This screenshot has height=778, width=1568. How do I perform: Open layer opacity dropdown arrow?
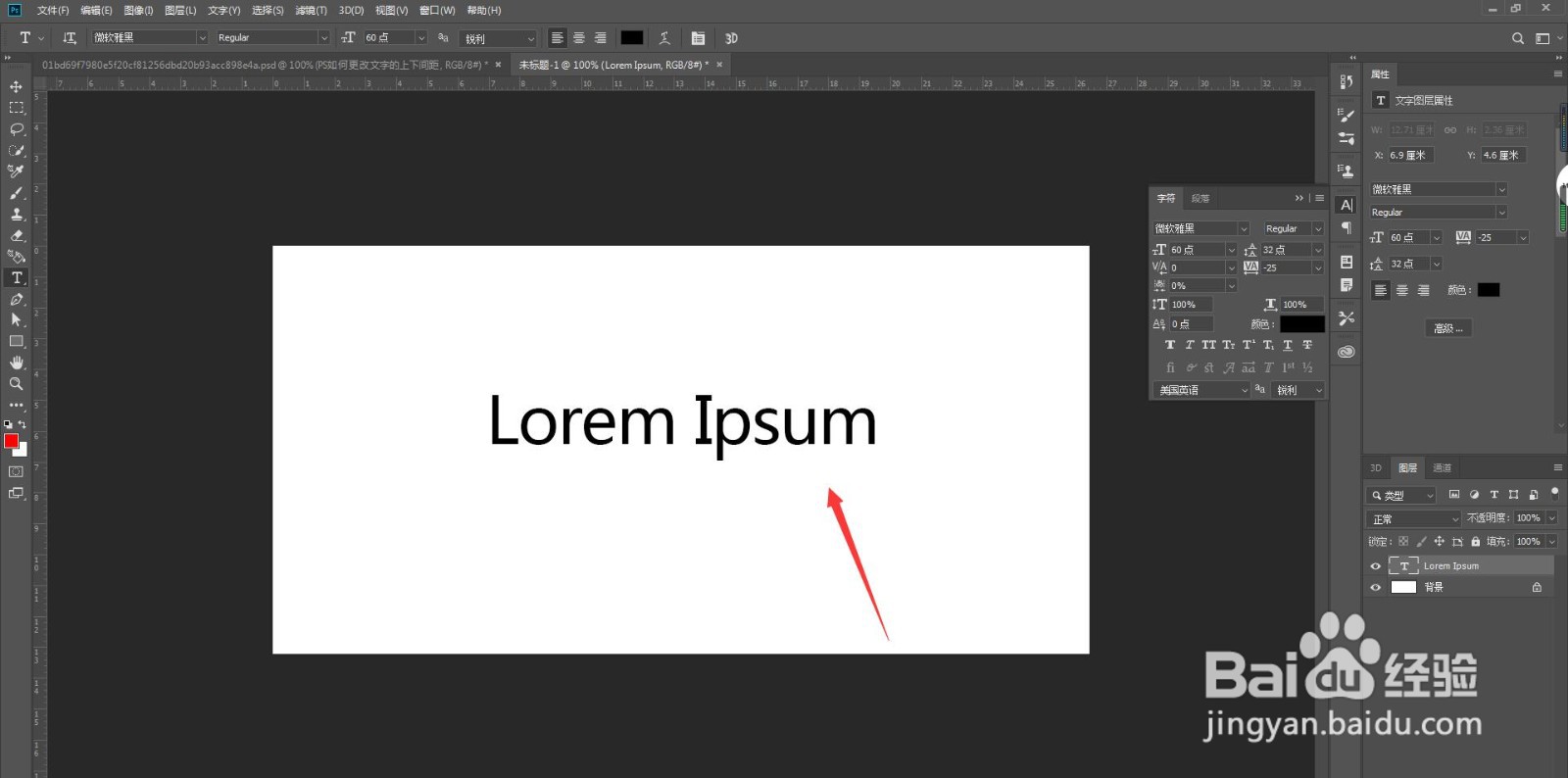click(x=1552, y=518)
